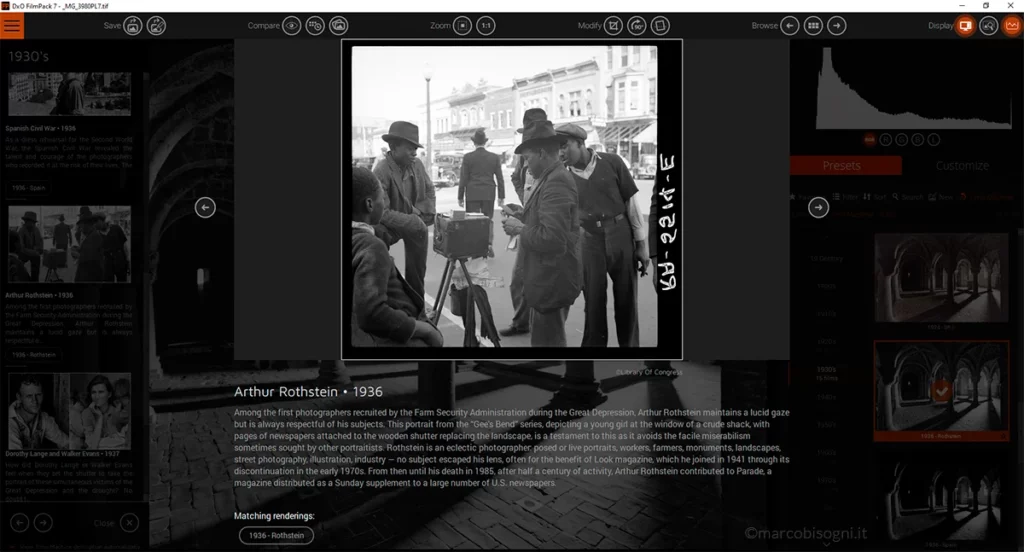Toggle the Display loupe magnifier icon
This screenshot has height=552, width=1024.
(x=989, y=26)
